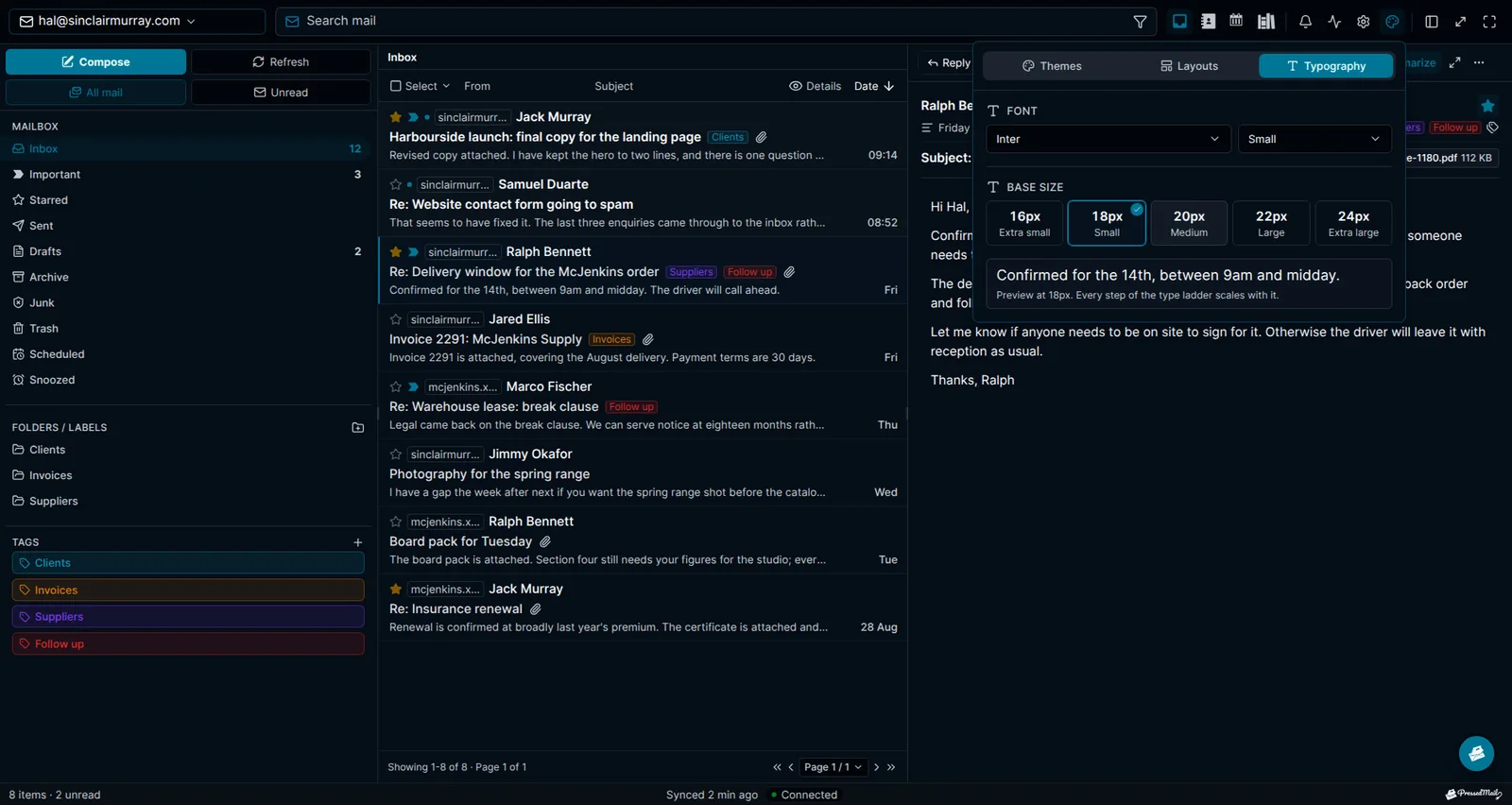Add a new tag with the plus icon
The height and width of the screenshot is (805, 1512).
pyautogui.click(x=358, y=542)
